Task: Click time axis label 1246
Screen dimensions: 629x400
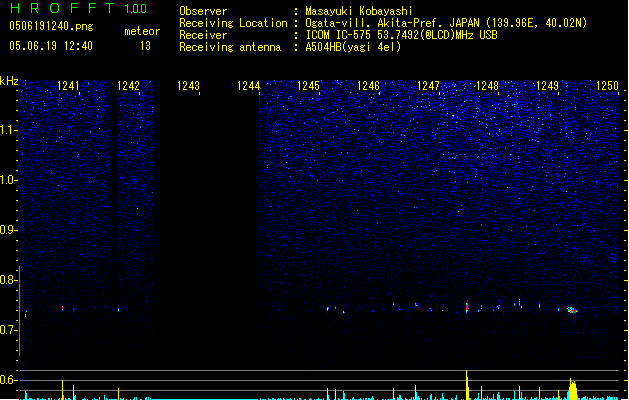Action: point(368,86)
